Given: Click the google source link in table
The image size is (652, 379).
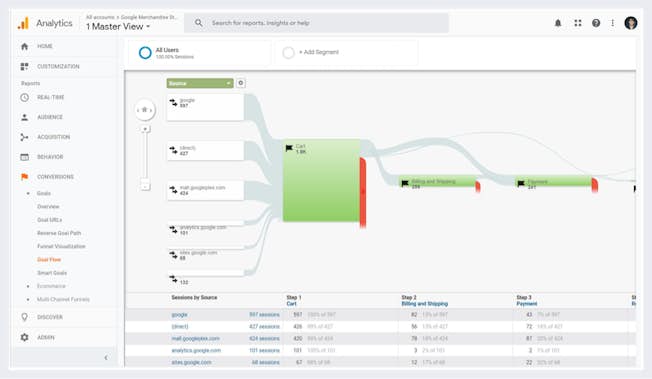Looking at the screenshot, I should pyautogui.click(x=180, y=315).
